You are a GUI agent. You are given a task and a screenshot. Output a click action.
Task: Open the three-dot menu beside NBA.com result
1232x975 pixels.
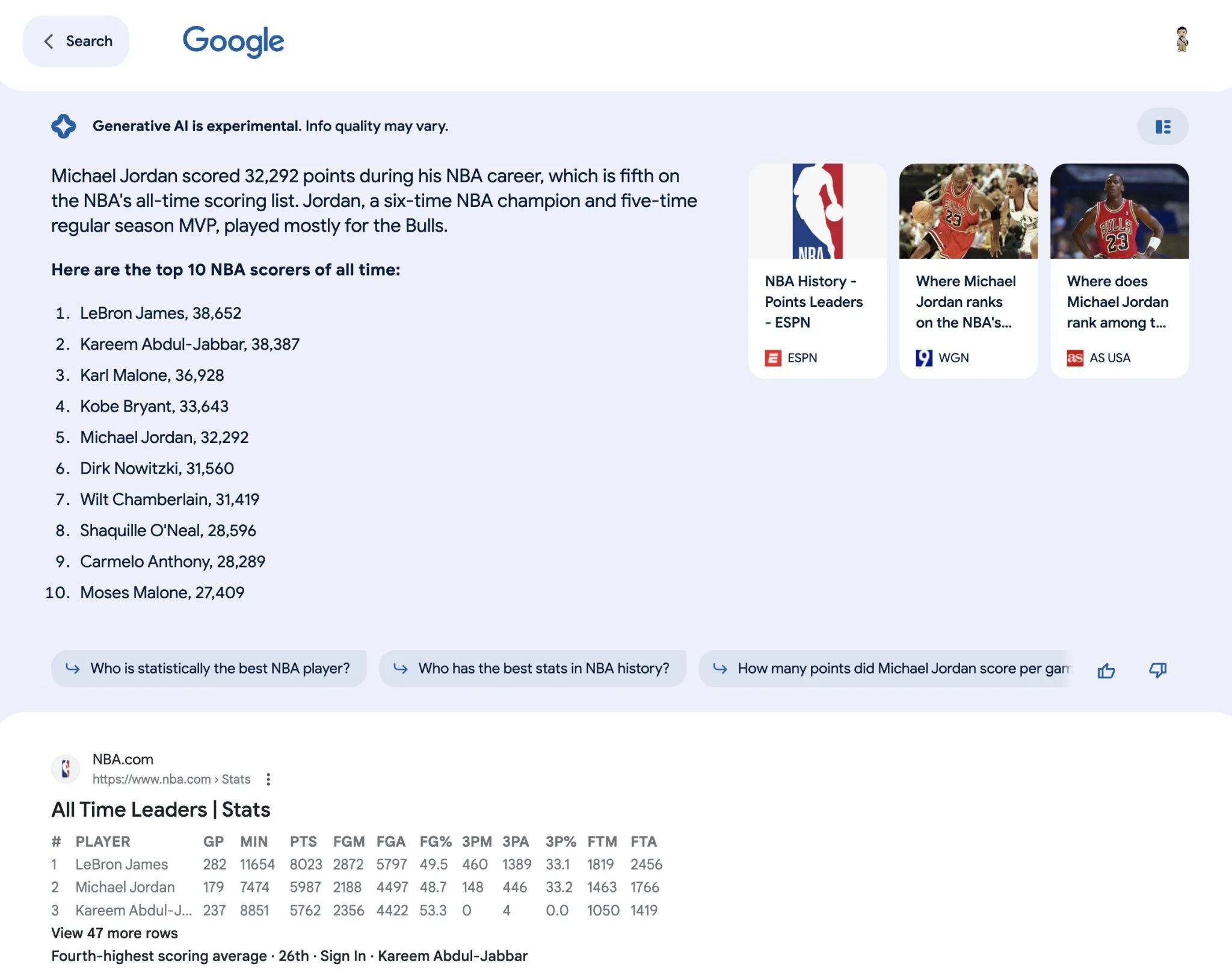coord(268,779)
